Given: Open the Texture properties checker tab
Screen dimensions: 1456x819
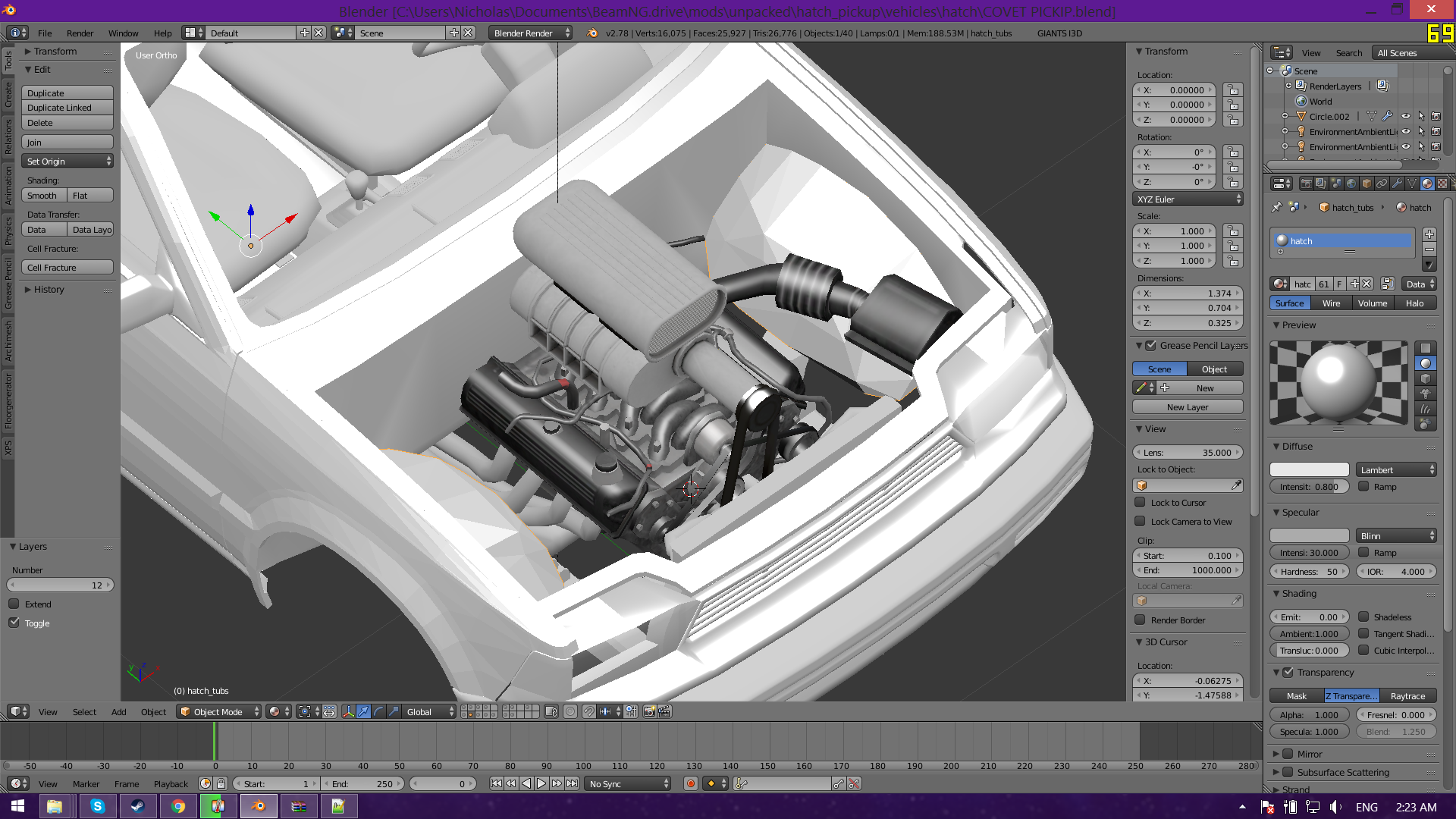Looking at the screenshot, I should point(1442,184).
